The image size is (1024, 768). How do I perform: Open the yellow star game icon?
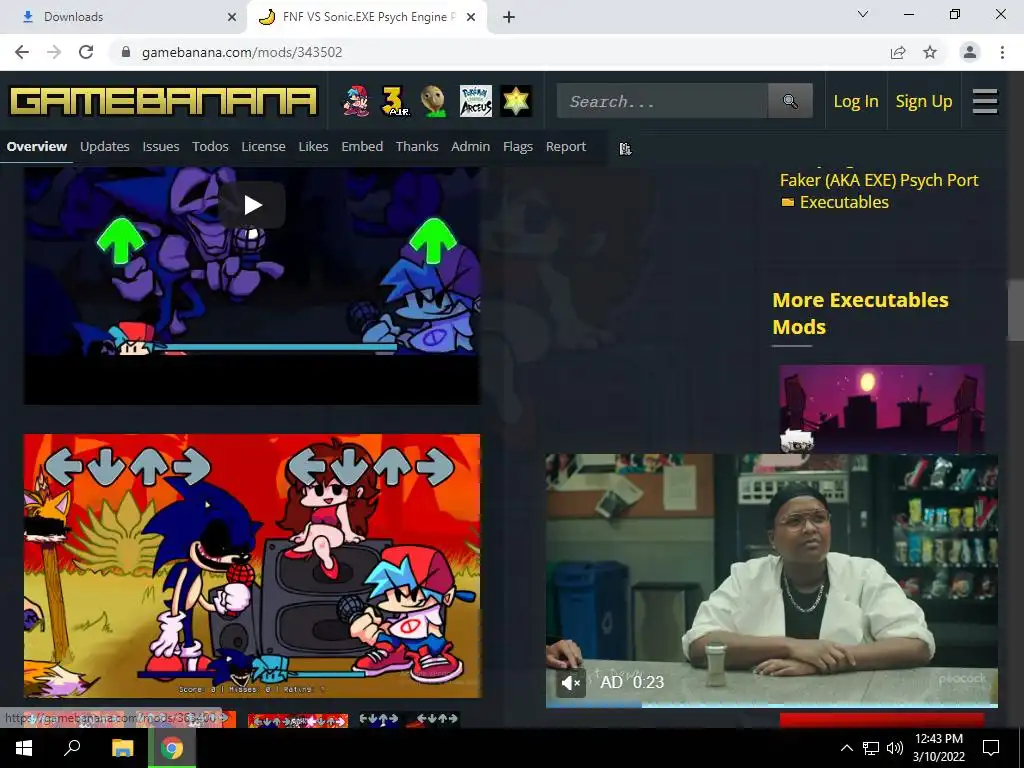(516, 101)
